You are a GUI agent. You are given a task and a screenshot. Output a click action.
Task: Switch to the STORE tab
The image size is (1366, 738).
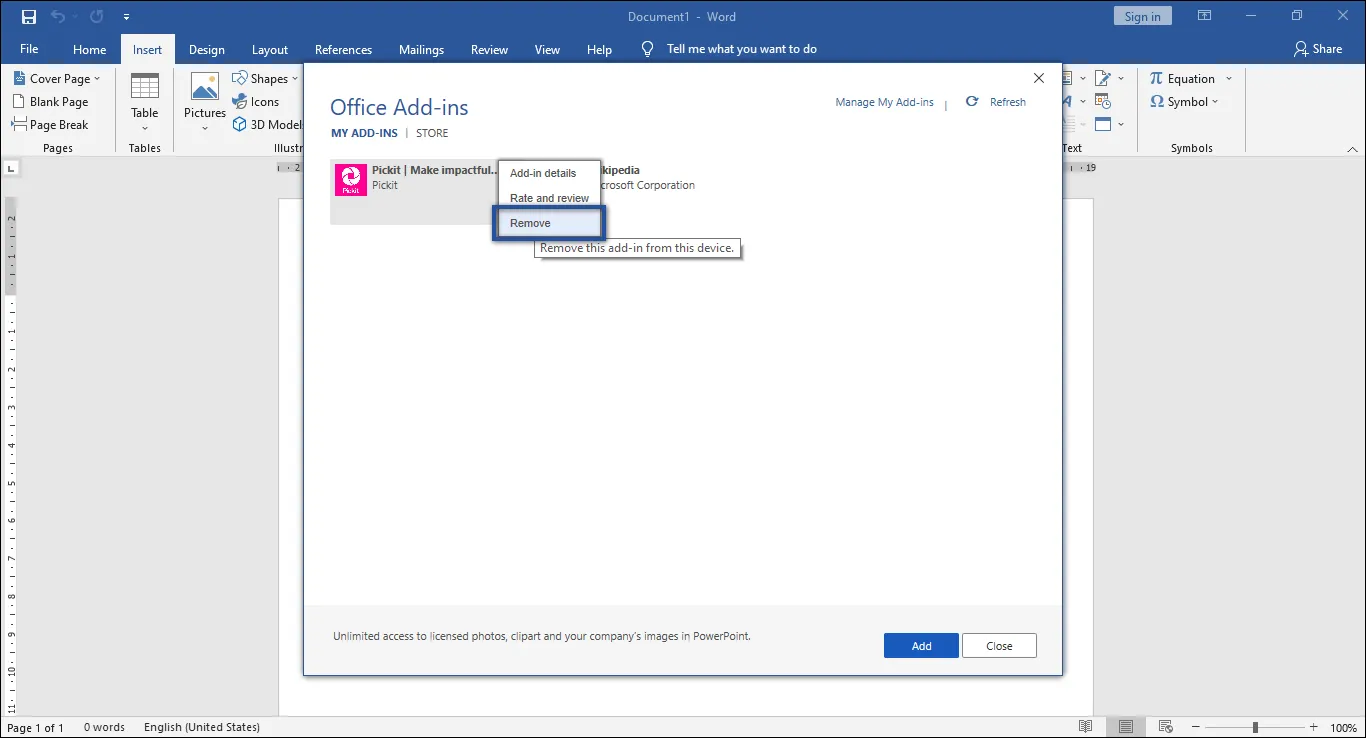coord(432,132)
